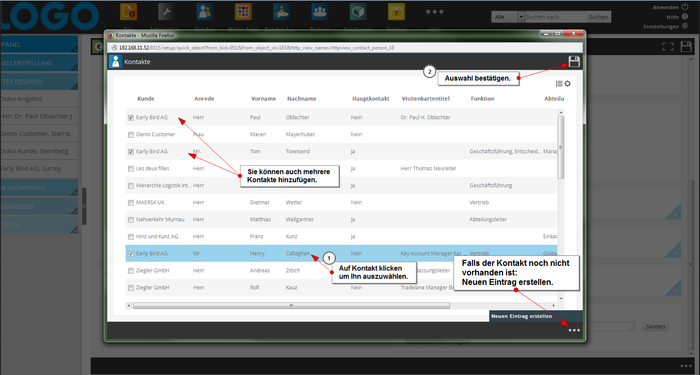The width and height of the screenshot is (700, 375).
Task: Show more toolbar items via three dots
Action: click(434, 12)
